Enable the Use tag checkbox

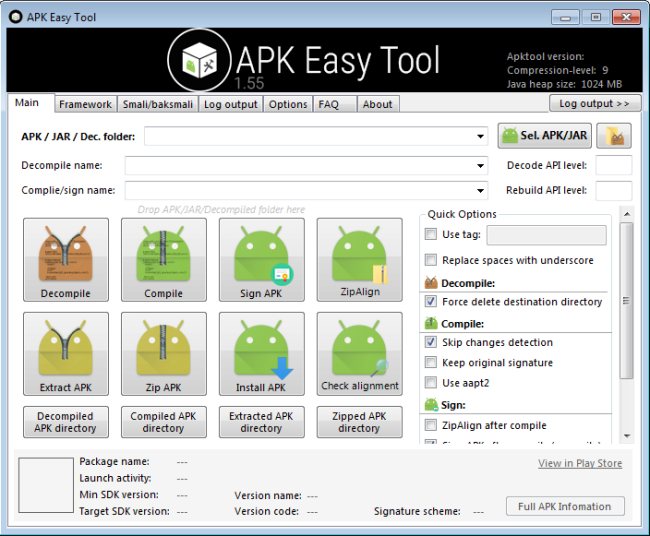coord(431,235)
